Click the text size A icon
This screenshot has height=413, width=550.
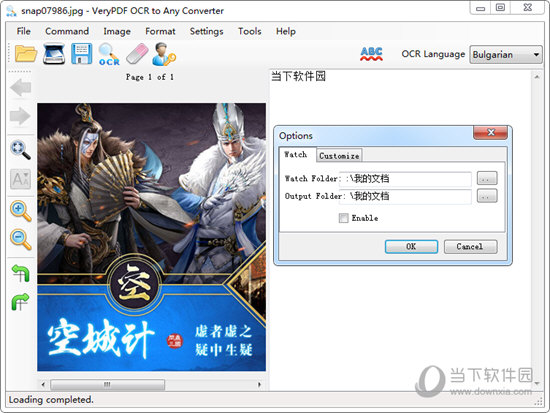(x=20, y=179)
